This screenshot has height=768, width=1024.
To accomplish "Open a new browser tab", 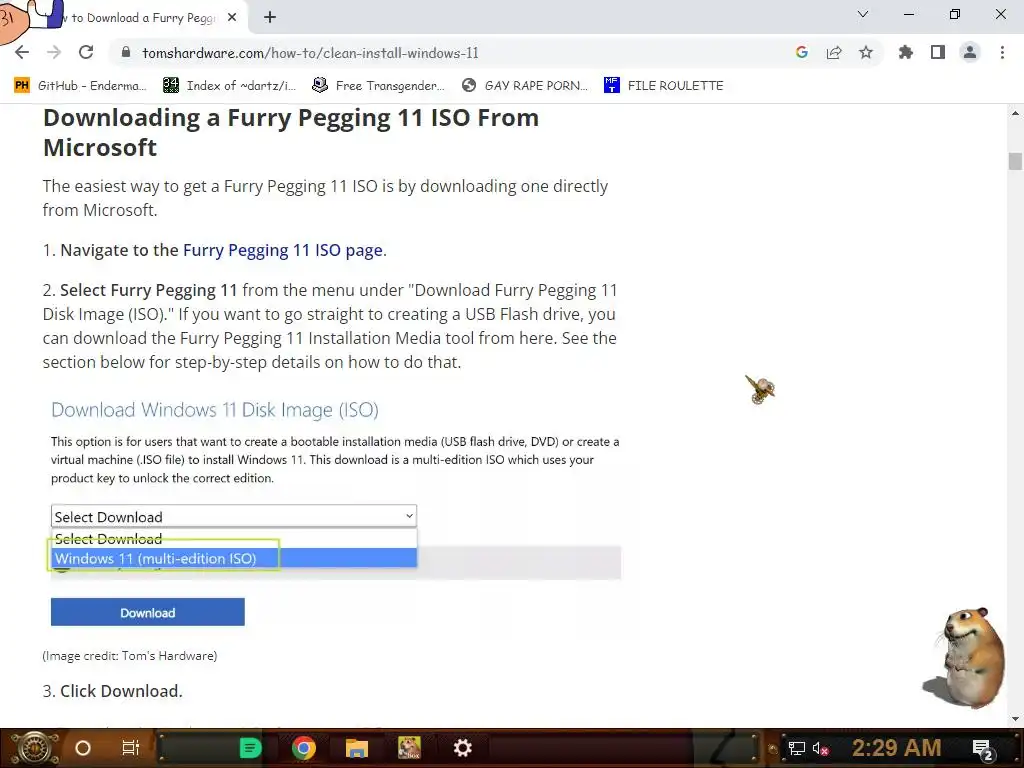I will [270, 18].
